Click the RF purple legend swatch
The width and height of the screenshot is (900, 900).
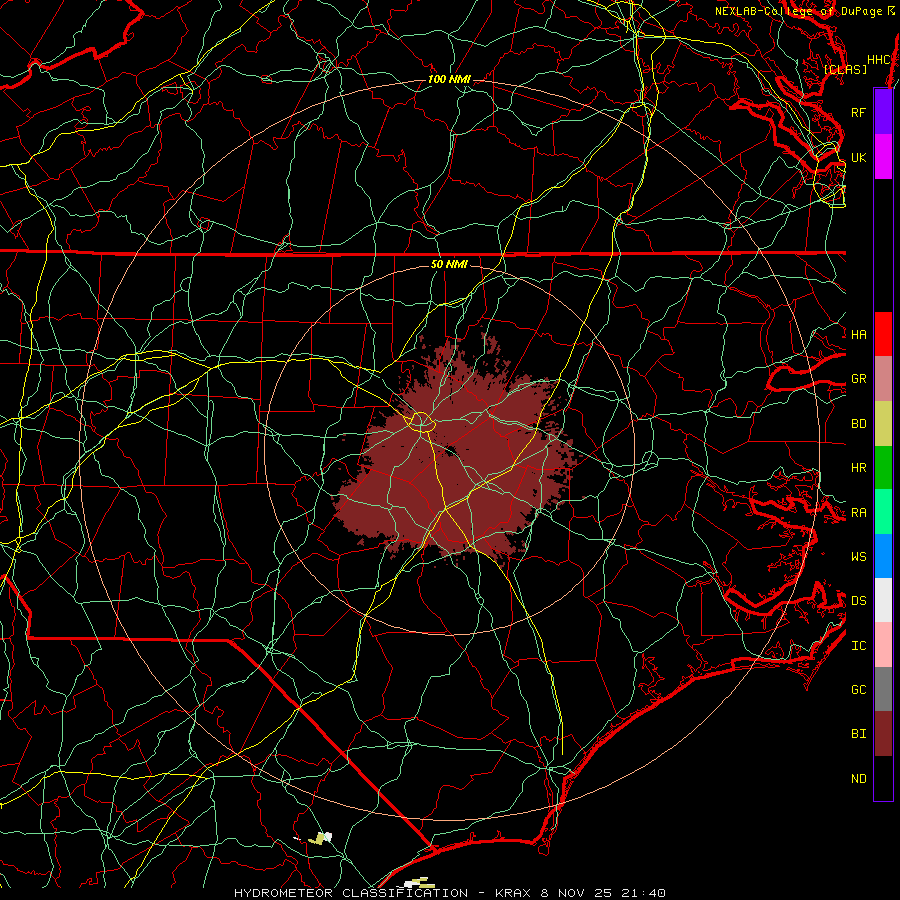(883, 112)
